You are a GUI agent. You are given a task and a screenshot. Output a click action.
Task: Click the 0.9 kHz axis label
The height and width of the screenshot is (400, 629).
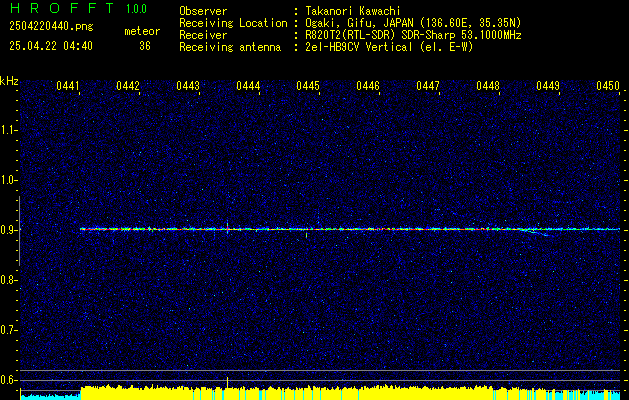7,230
